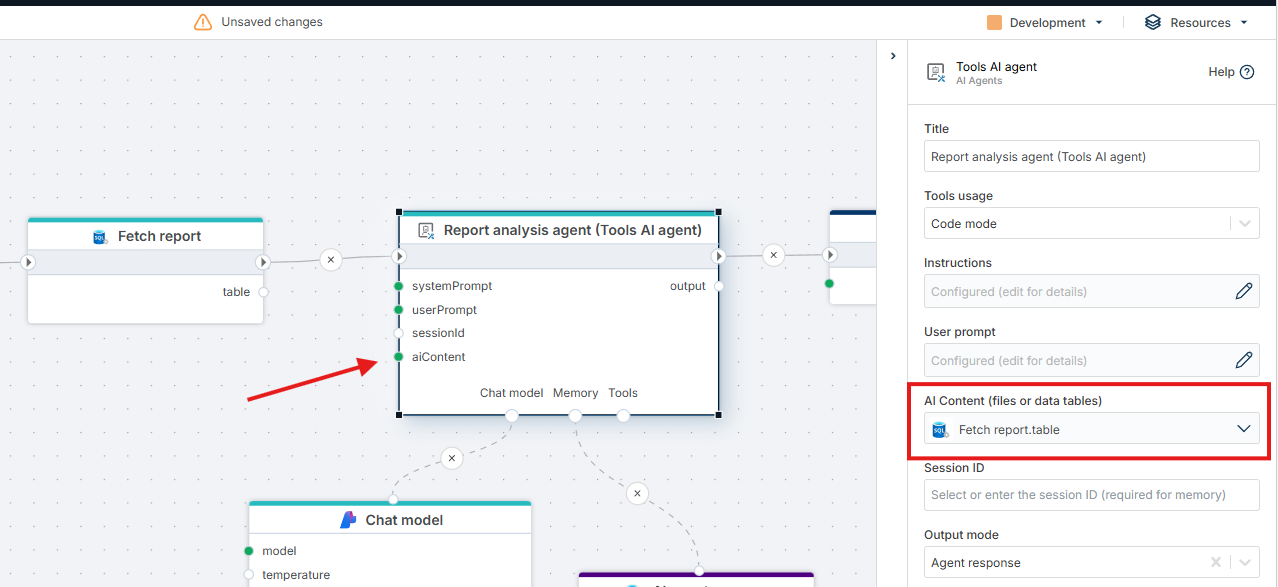Click the Chat model node top connector
This screenshot has height=587, width=1278.
click(393, 500)
